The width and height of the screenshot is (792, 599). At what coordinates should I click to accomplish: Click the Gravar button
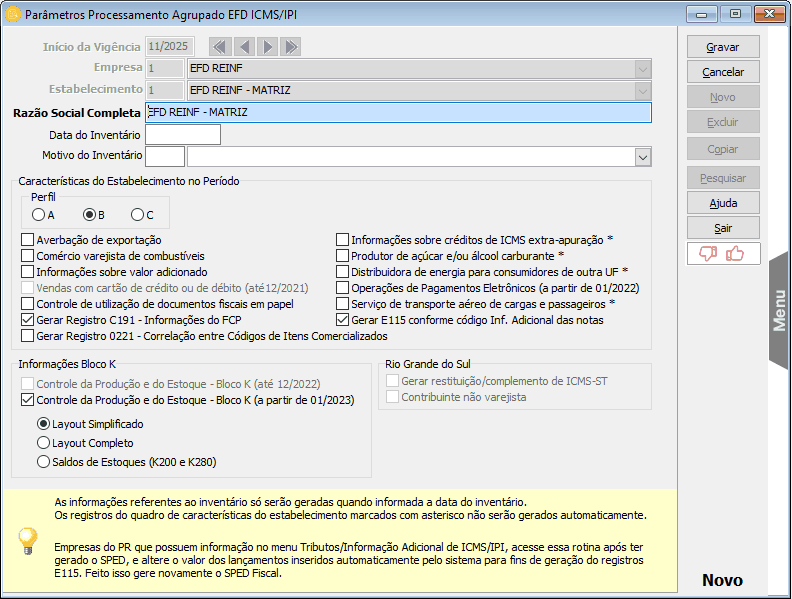[722, 47]
